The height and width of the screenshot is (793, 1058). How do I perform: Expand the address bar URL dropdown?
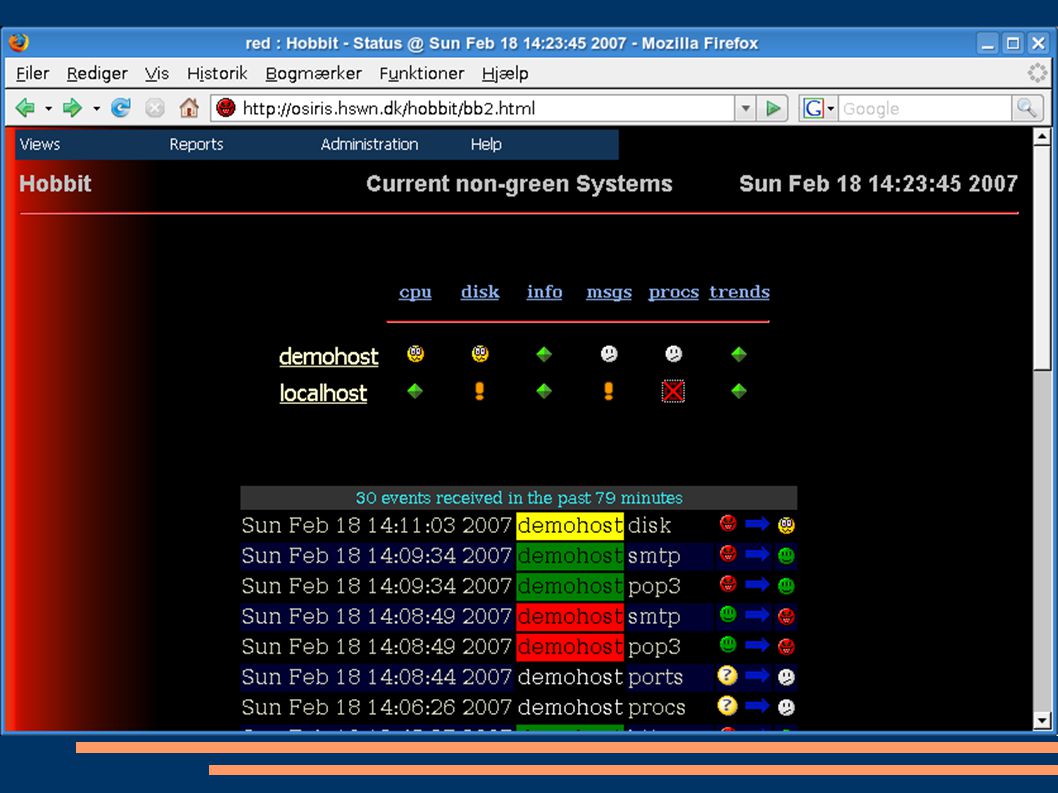(x=745, y=108)
